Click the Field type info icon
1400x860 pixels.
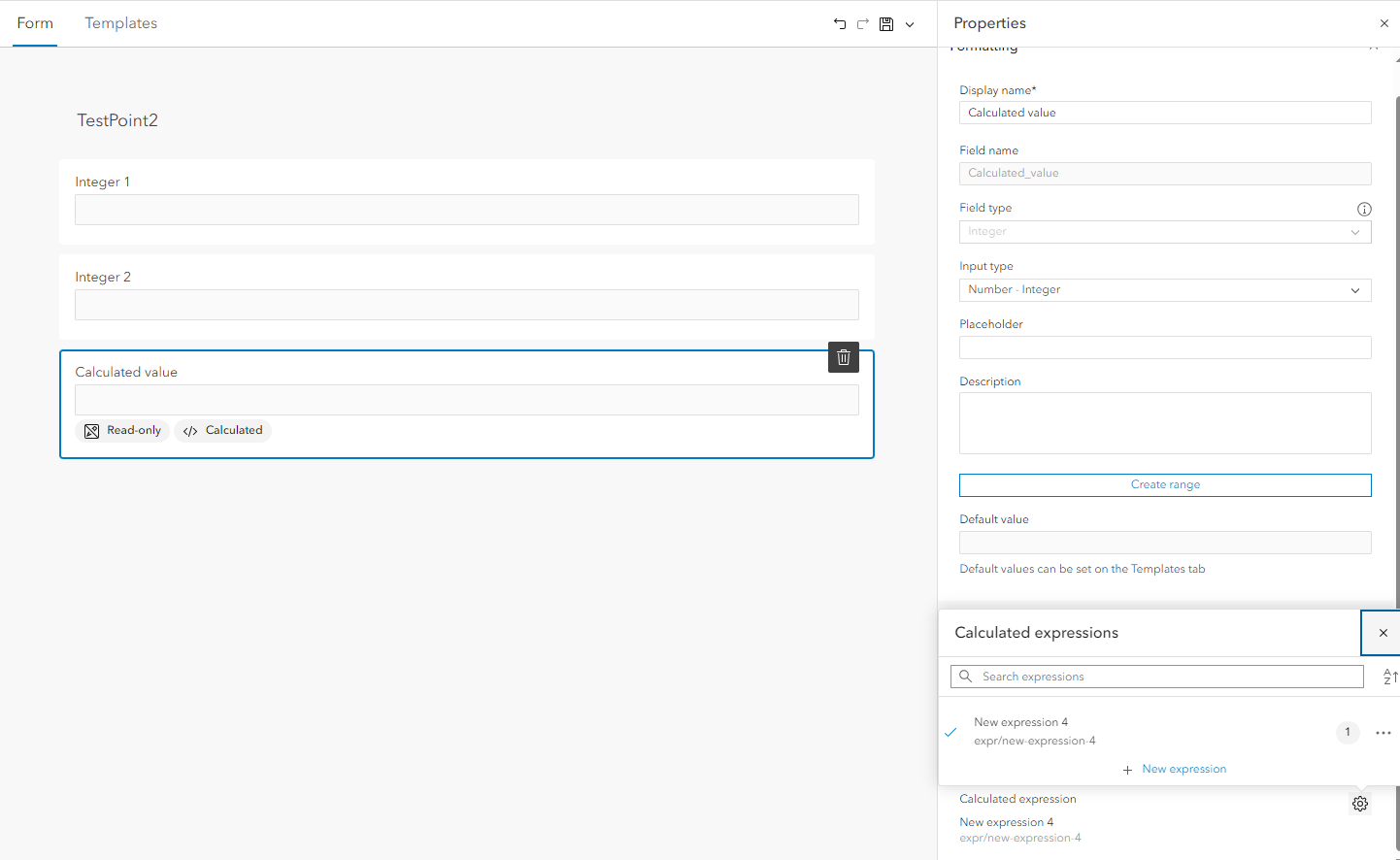pos(1364,209)
